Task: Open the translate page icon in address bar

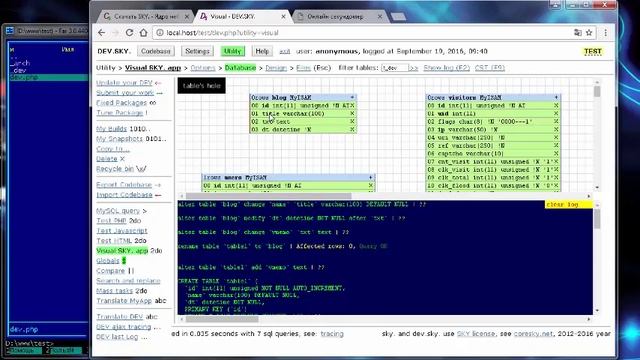Action: [x=578, y=33]
